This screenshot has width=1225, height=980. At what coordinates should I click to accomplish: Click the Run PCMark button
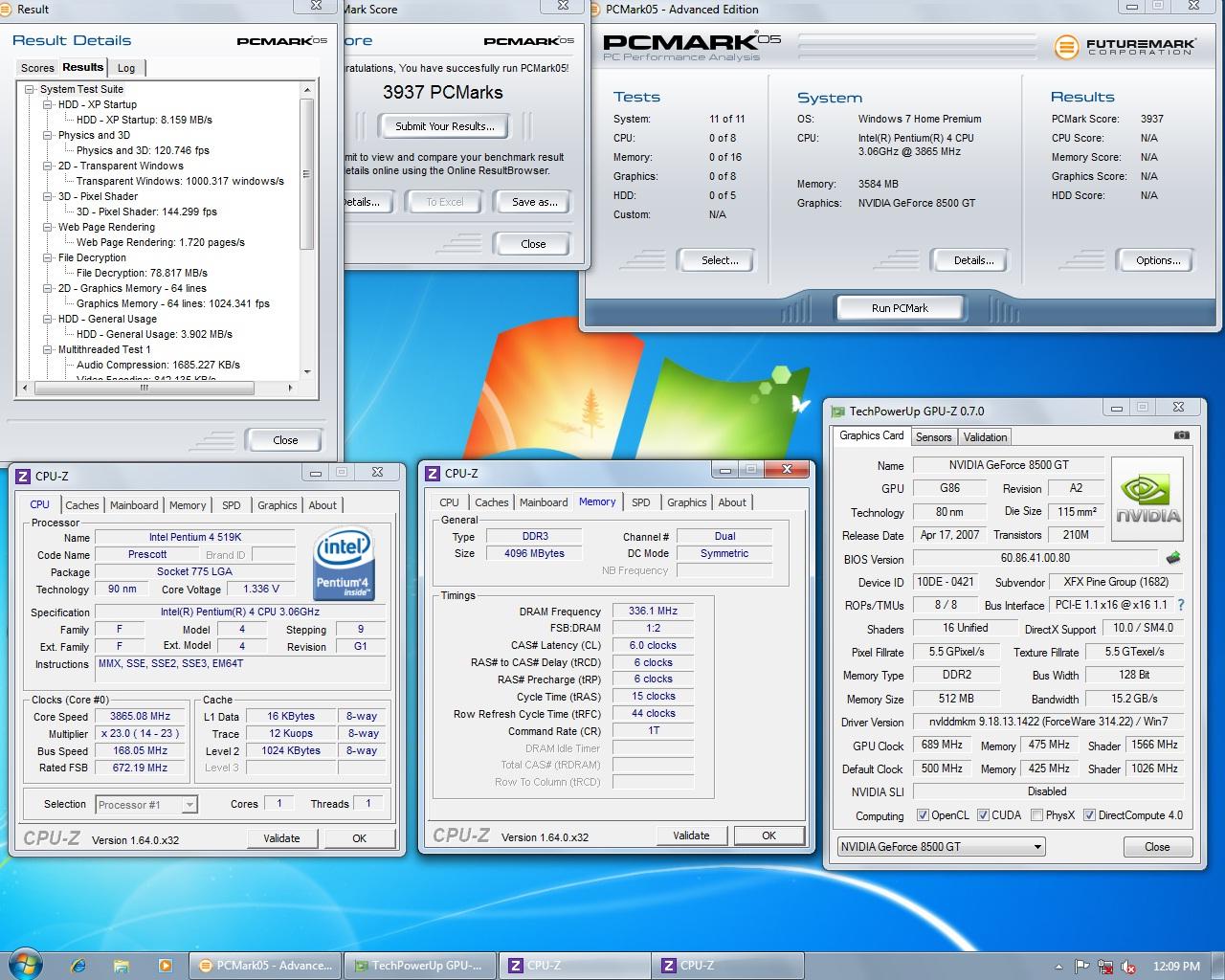click(900, 308)
